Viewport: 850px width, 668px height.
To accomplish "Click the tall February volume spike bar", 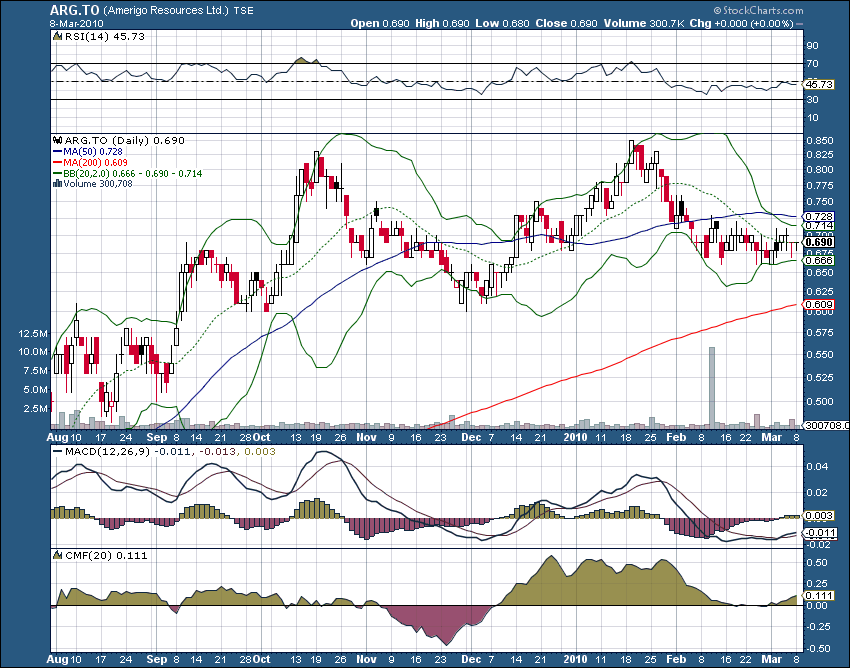I will pos(712,386).
